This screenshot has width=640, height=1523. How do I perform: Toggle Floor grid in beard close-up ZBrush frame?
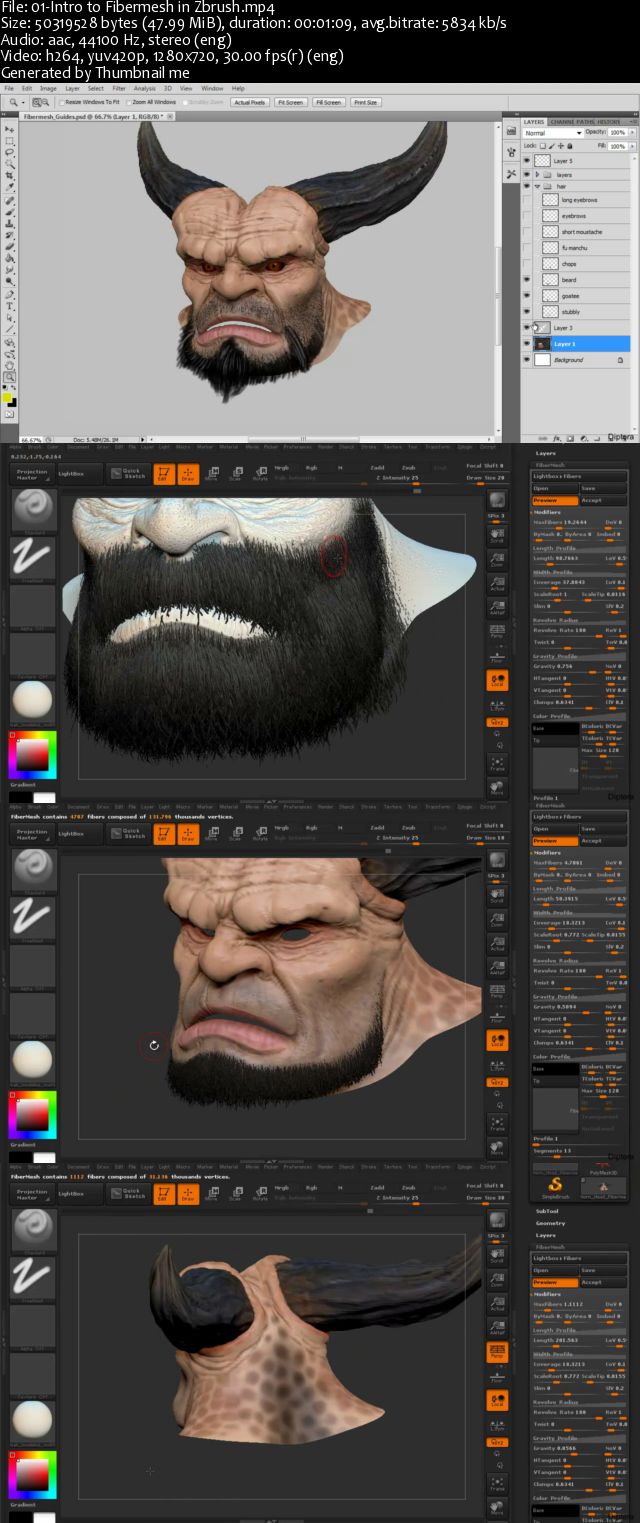[x=497, y=656]
